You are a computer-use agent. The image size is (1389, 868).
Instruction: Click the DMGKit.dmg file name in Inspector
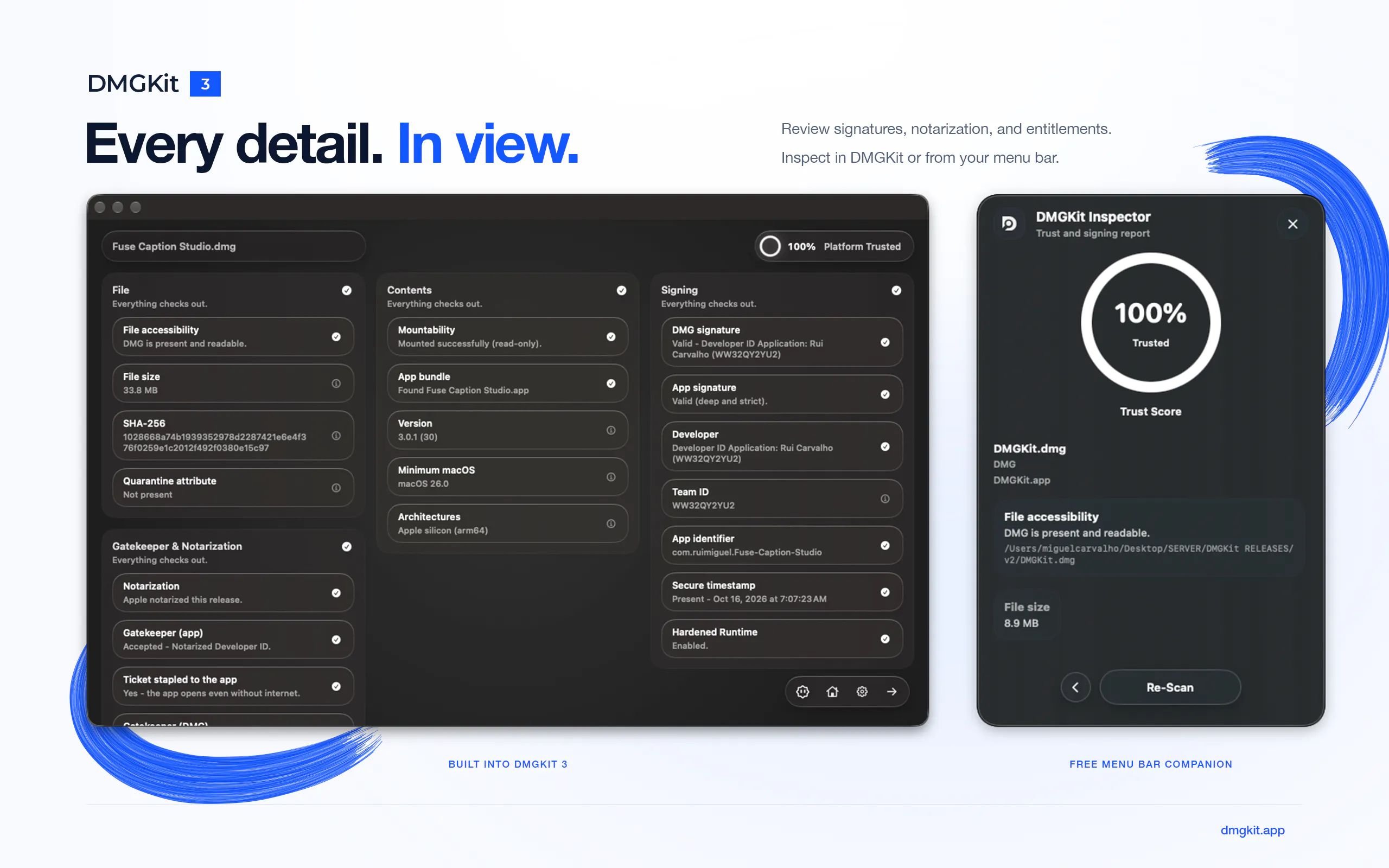point(1030,449)
